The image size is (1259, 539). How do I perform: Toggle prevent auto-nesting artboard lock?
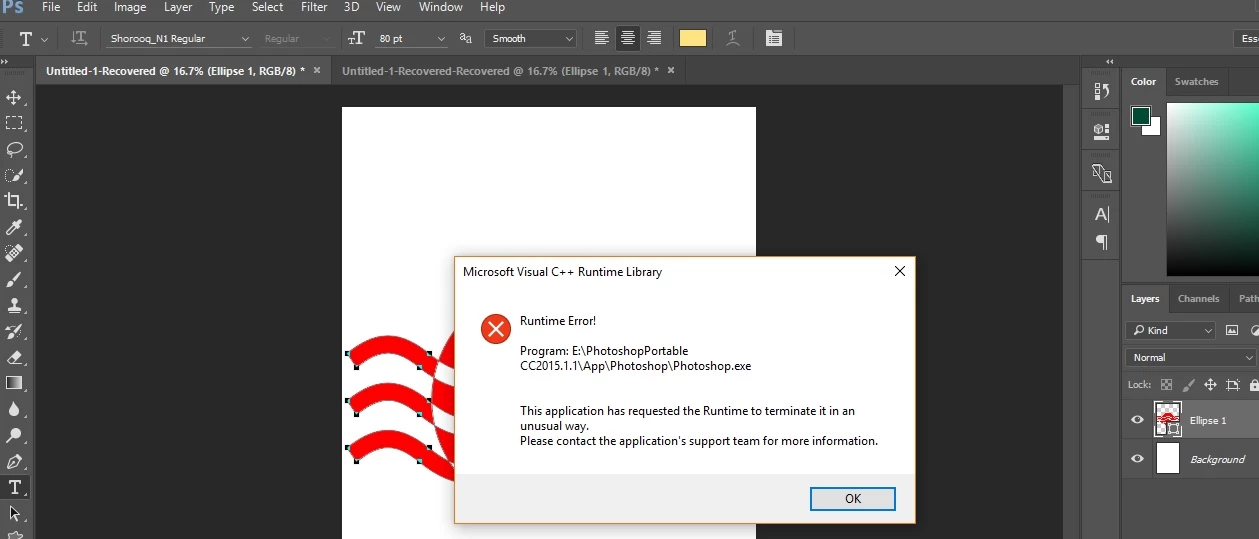click(x=1232, y=384)
